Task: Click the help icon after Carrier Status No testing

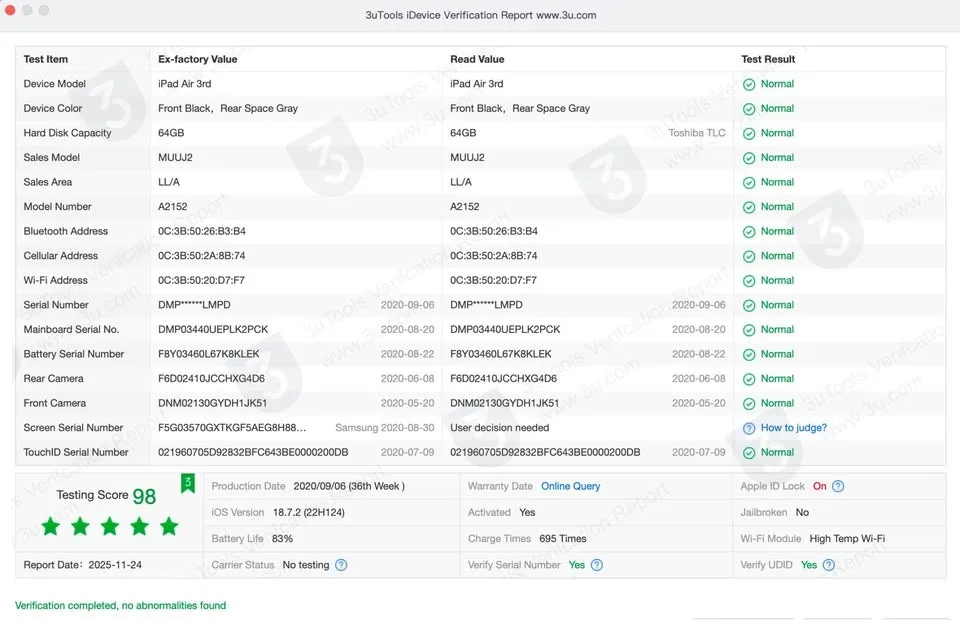Action: [340, 564]
